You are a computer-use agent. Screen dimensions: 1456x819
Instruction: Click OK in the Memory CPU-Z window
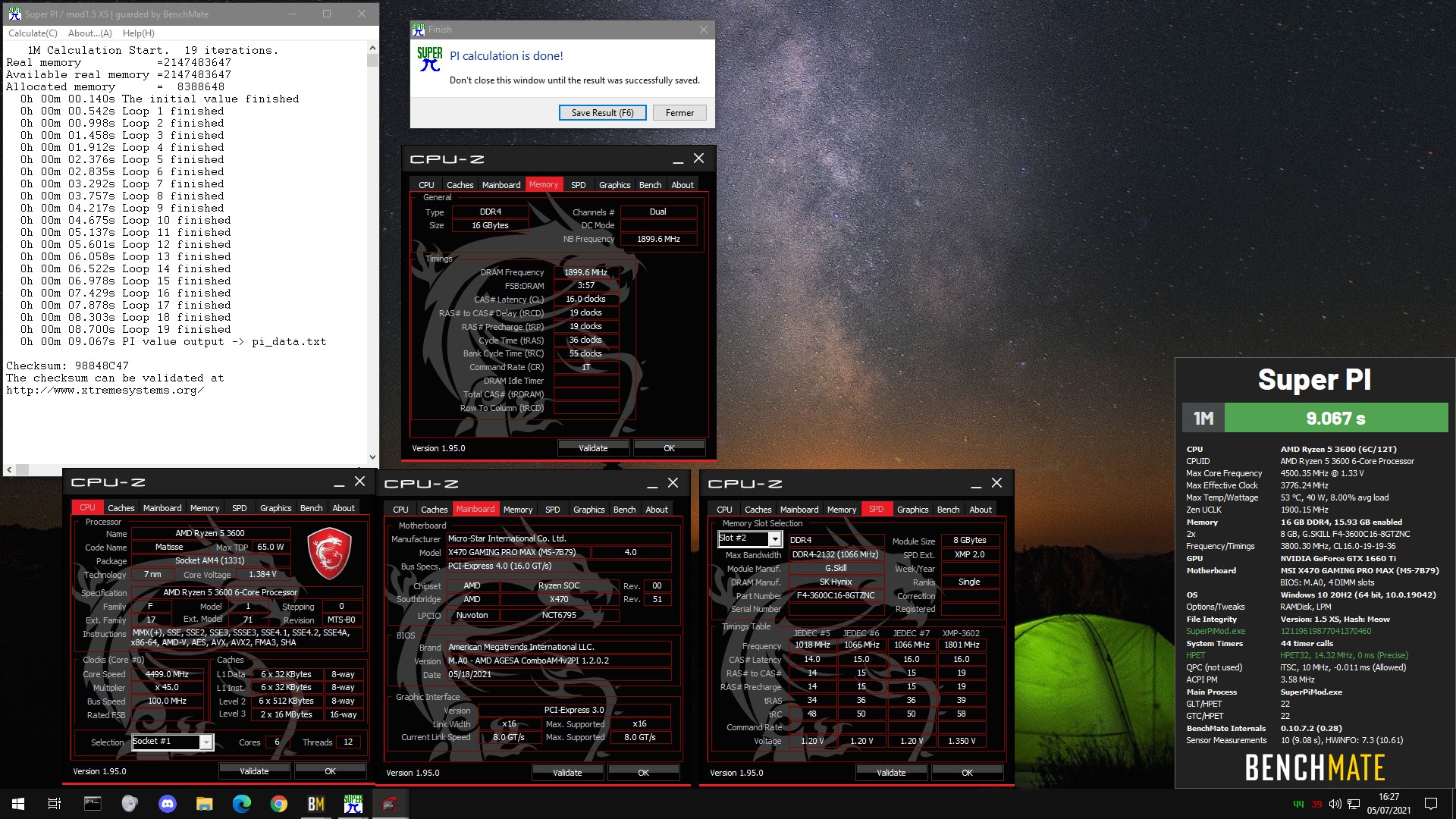point(669,448)
